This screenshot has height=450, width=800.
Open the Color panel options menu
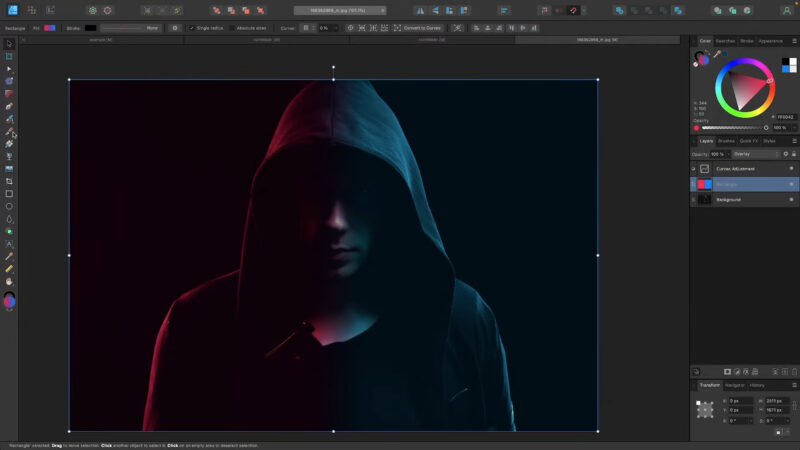click(x=794, y=41)
